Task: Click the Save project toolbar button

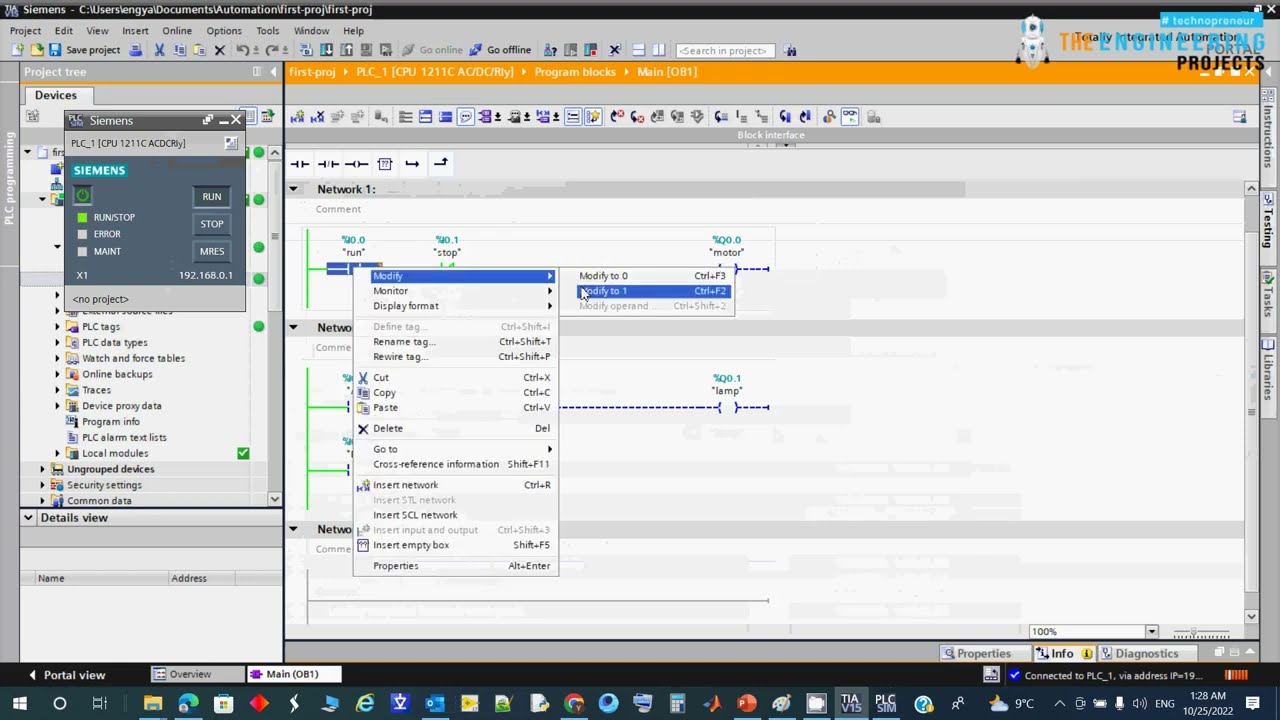Action: pos(85,50)
